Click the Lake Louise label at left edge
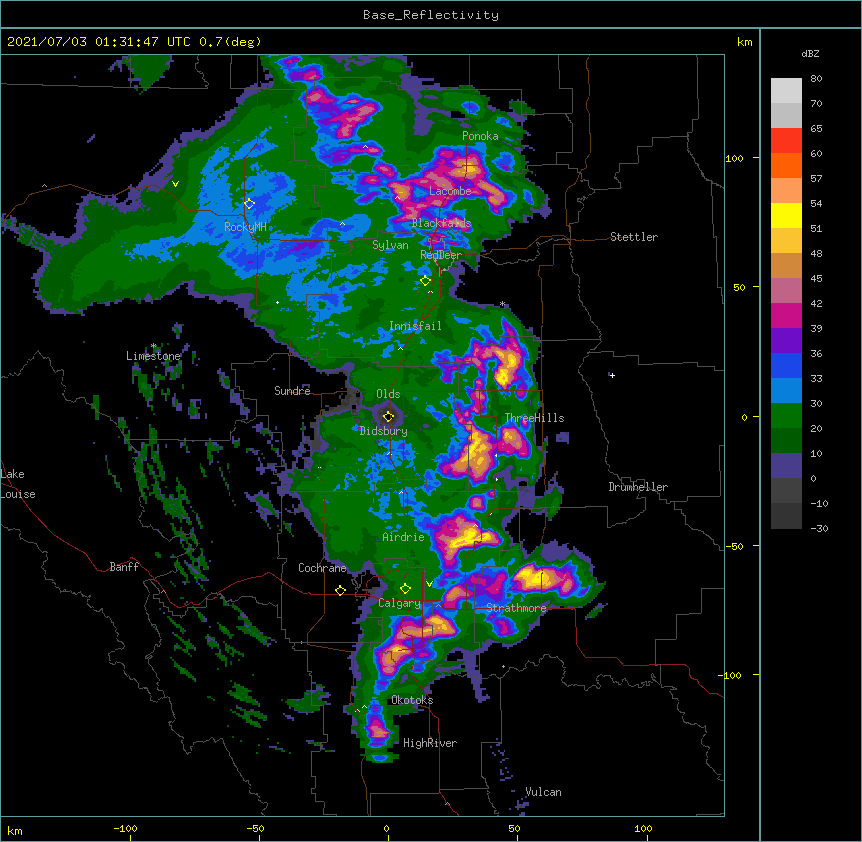Viewport: 862px width, 842px height. coord(18,484)
